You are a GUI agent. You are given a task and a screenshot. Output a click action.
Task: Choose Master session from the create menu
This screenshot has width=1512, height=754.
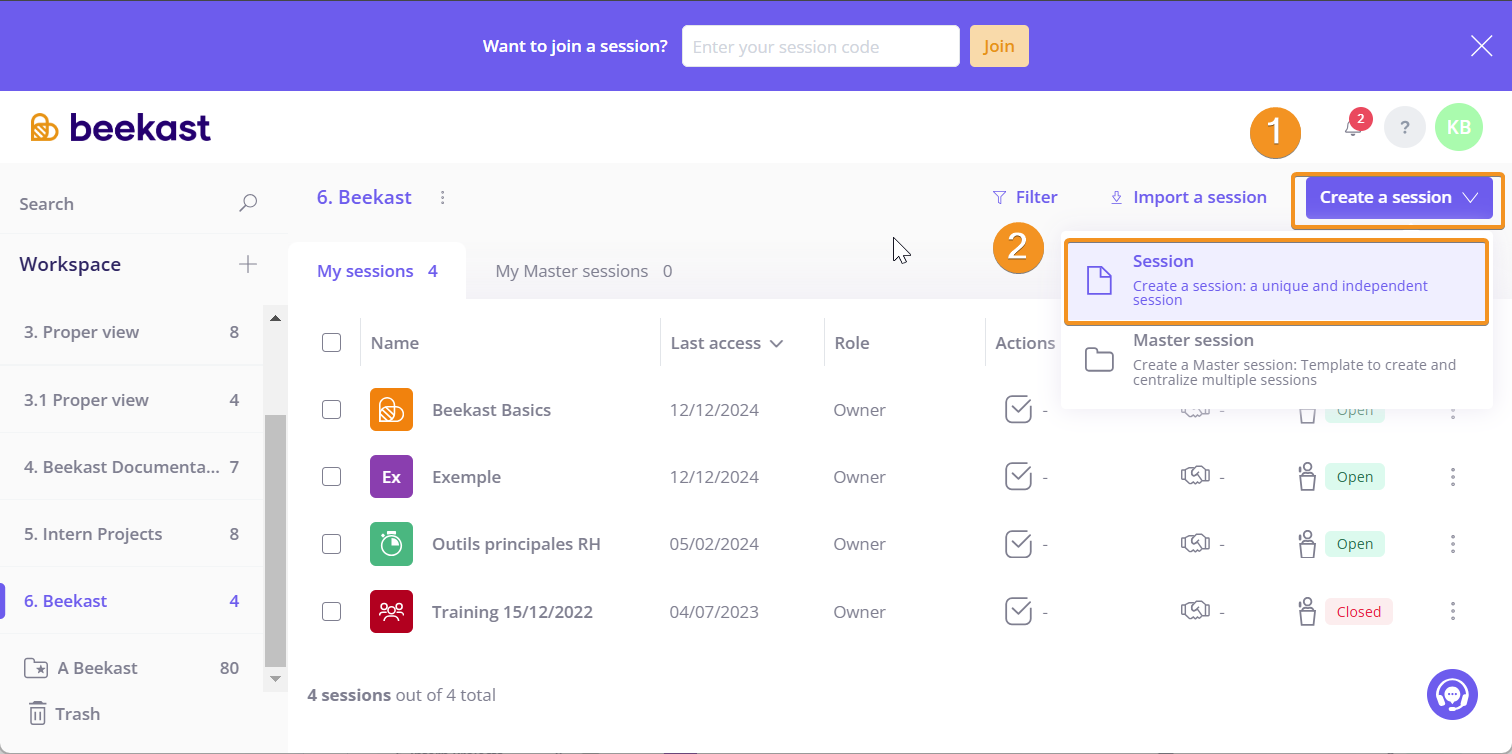[1277, 360]
